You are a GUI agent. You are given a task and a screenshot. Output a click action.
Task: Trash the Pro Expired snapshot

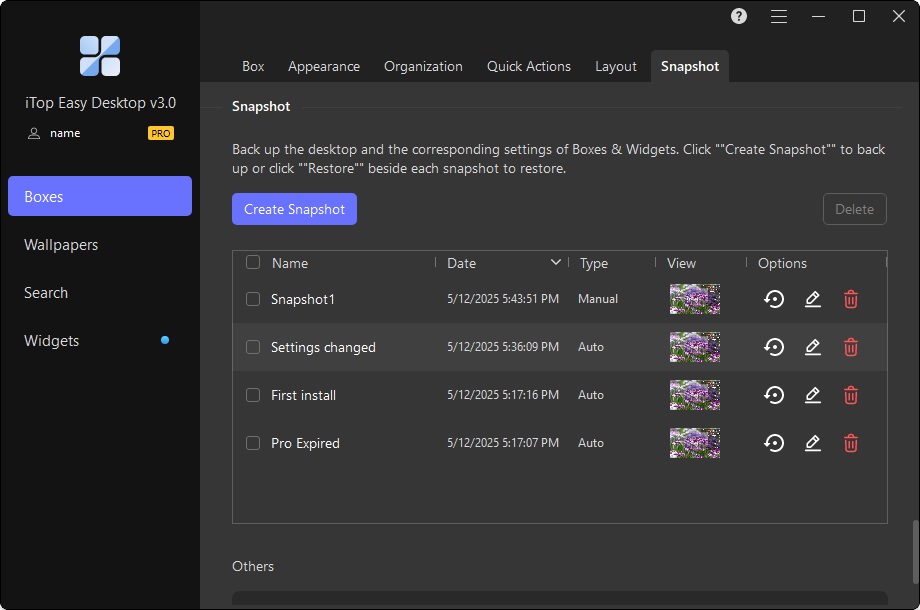[x=851, y=443]
